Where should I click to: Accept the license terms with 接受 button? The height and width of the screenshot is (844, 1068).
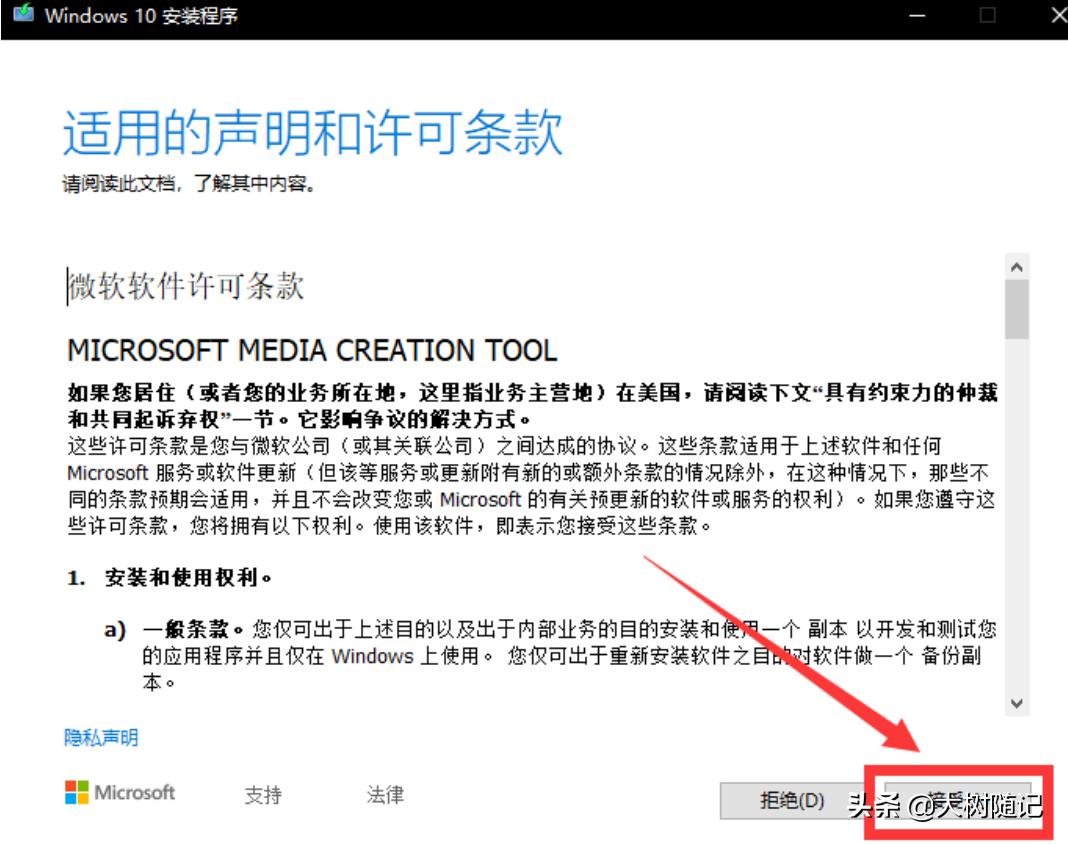953,800
